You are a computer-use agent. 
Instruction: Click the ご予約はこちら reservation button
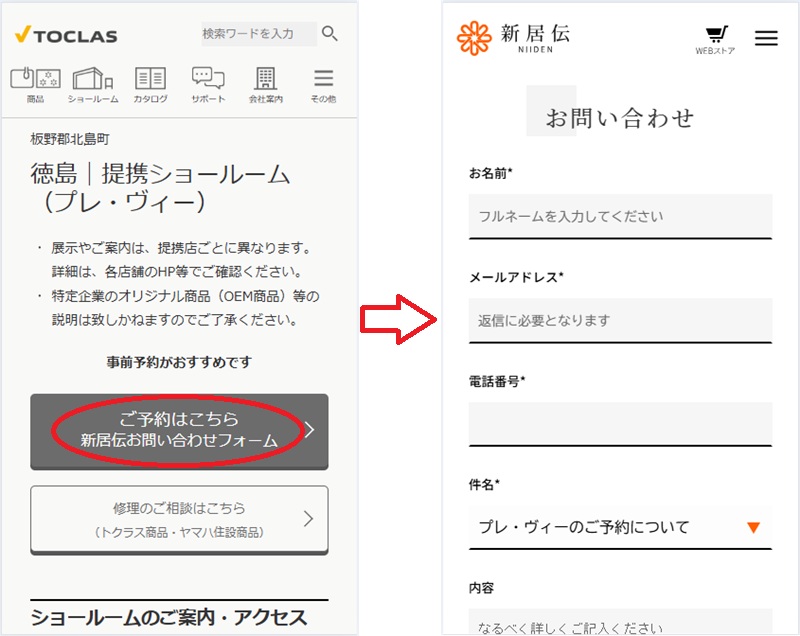pyautogui.click(x=179, y=431)
